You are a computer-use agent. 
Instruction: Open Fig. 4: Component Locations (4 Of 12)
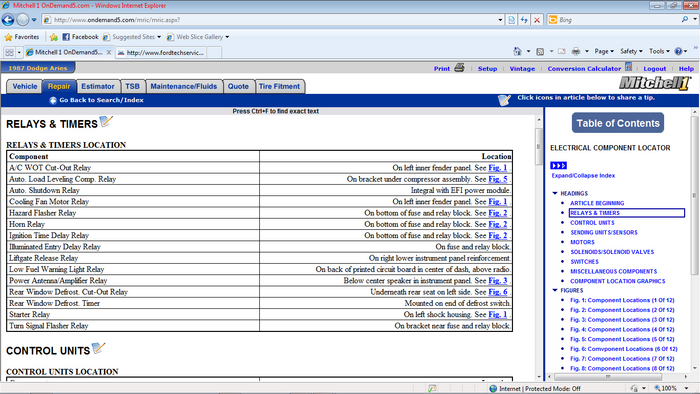pos(622,329)
